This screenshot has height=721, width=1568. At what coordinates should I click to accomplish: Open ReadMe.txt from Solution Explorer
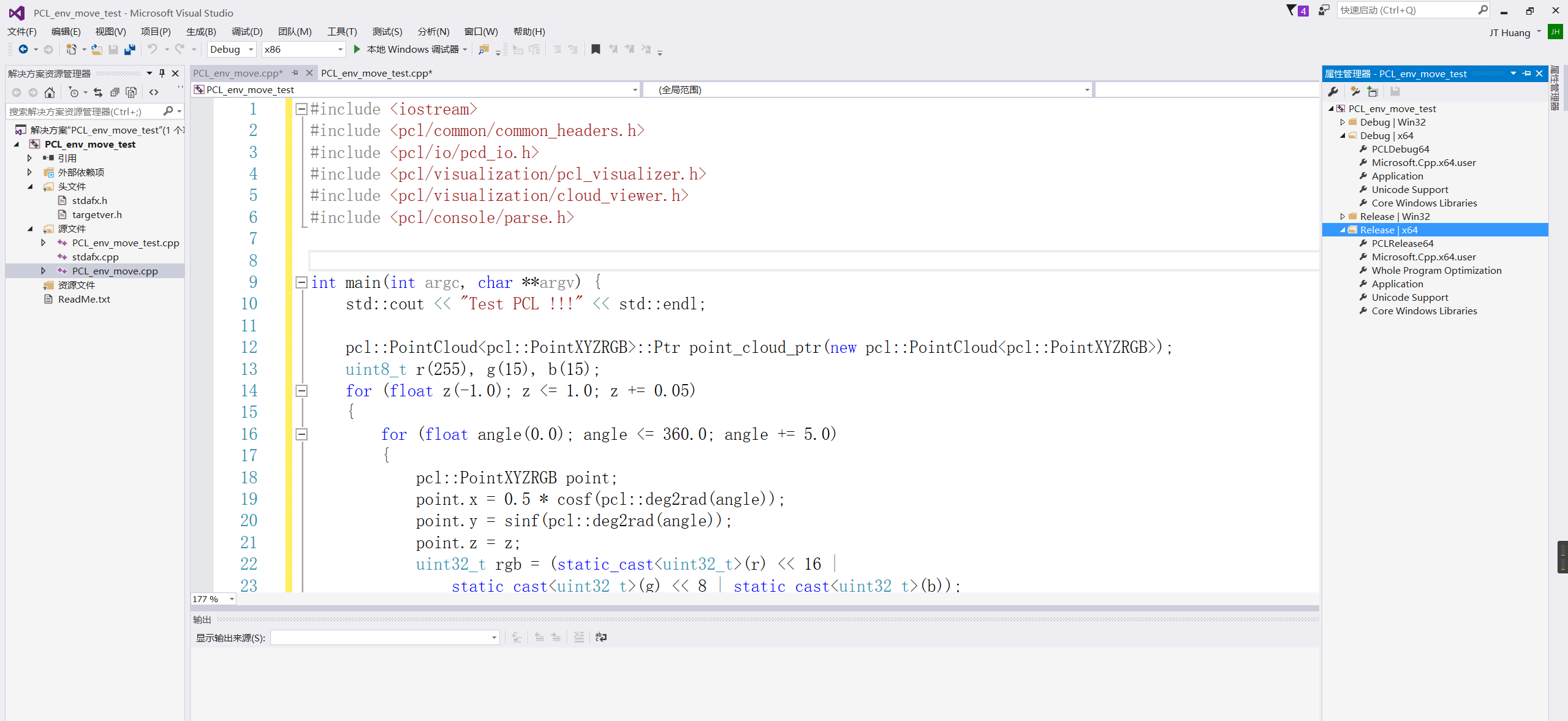pos(84,299)
